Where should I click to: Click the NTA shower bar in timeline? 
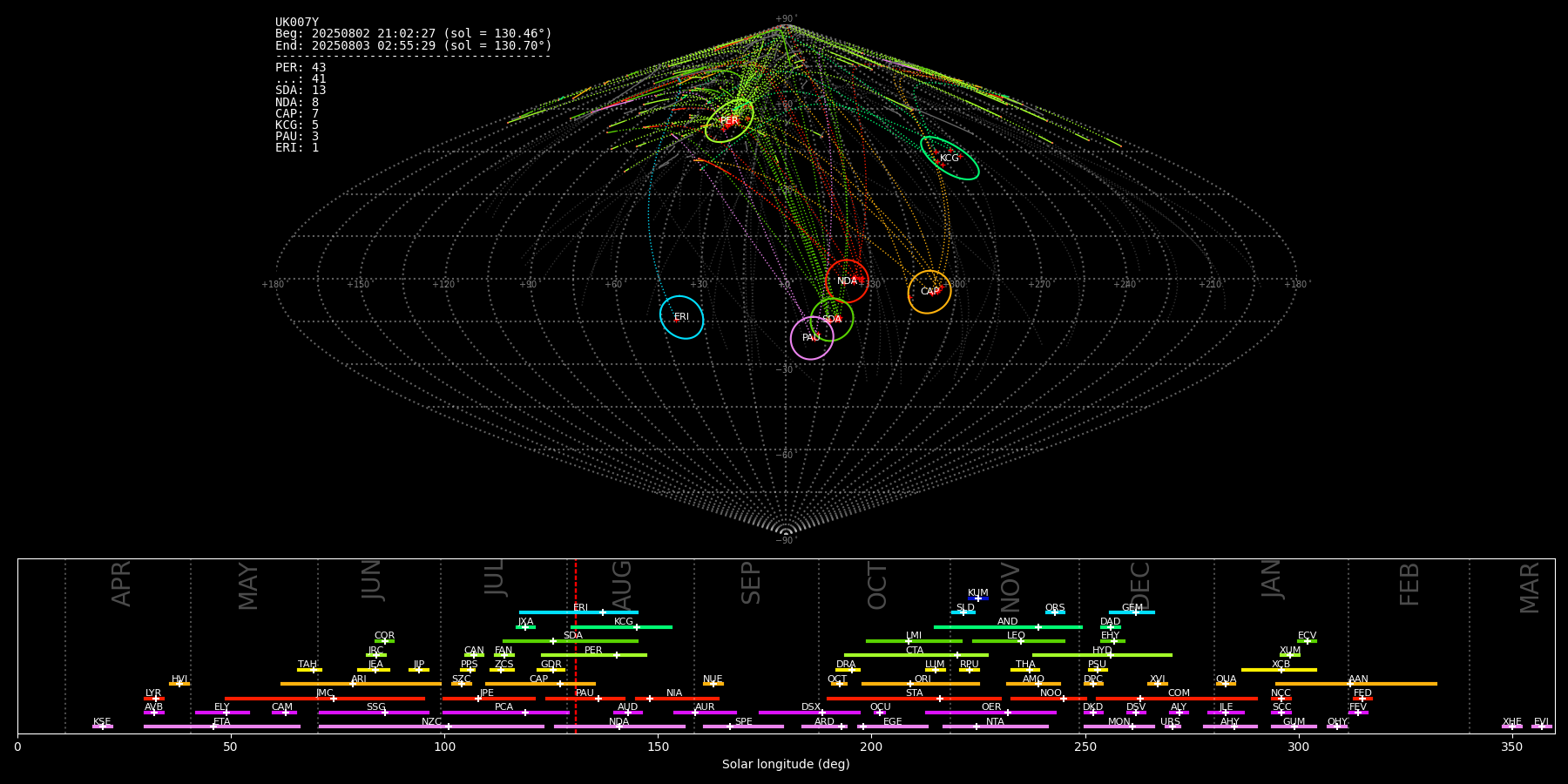995,727
